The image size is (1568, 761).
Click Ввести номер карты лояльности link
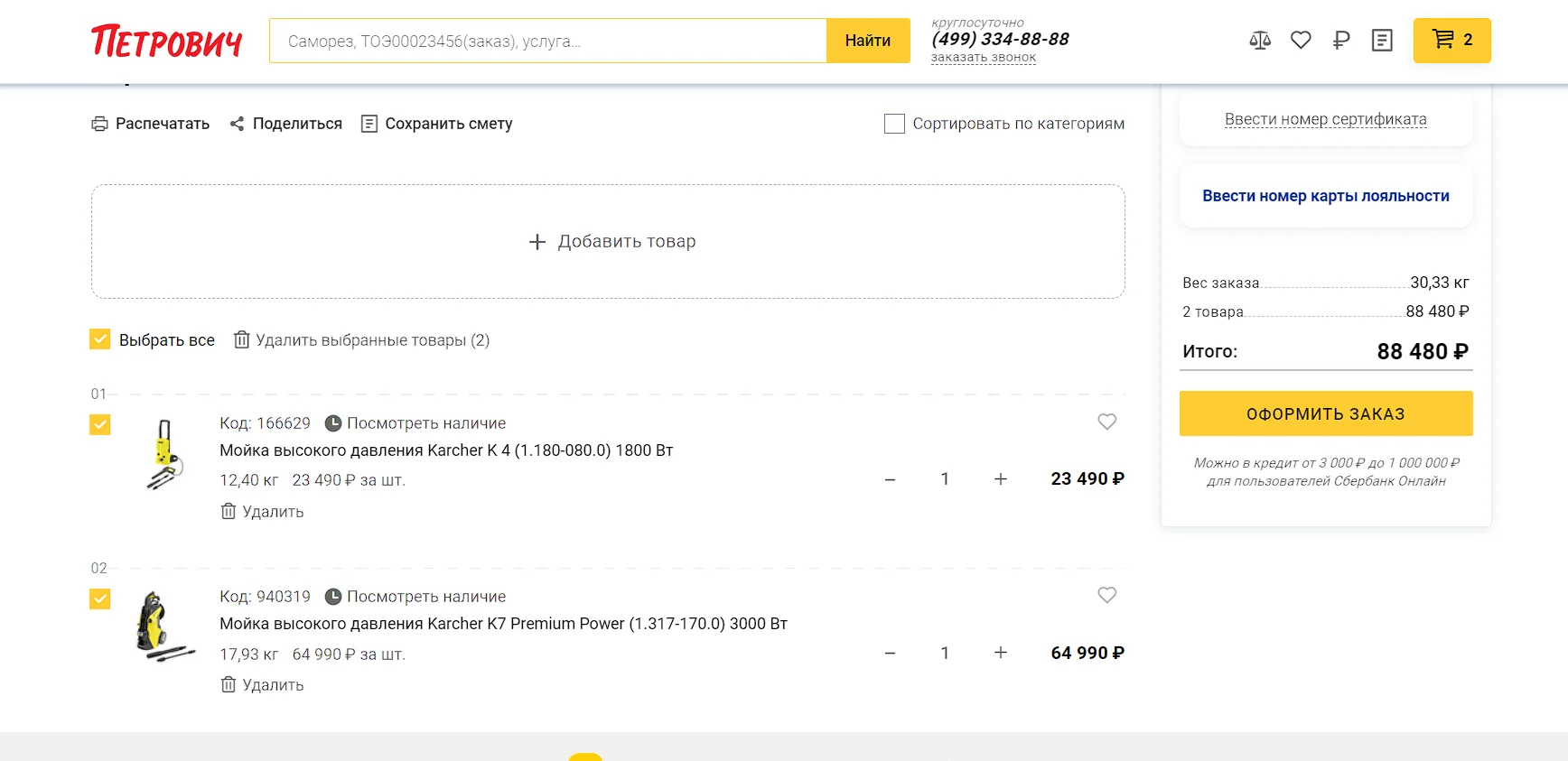point(1325,196)
